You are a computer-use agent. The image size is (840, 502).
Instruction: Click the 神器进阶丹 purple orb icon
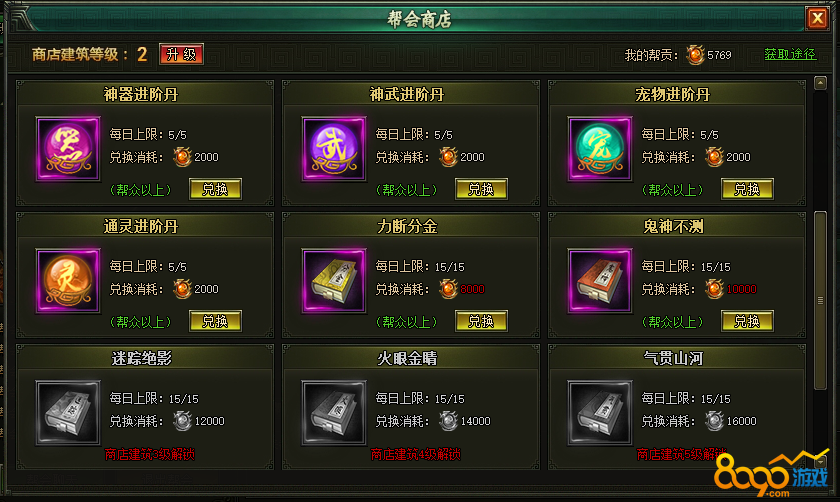point(68,149)
